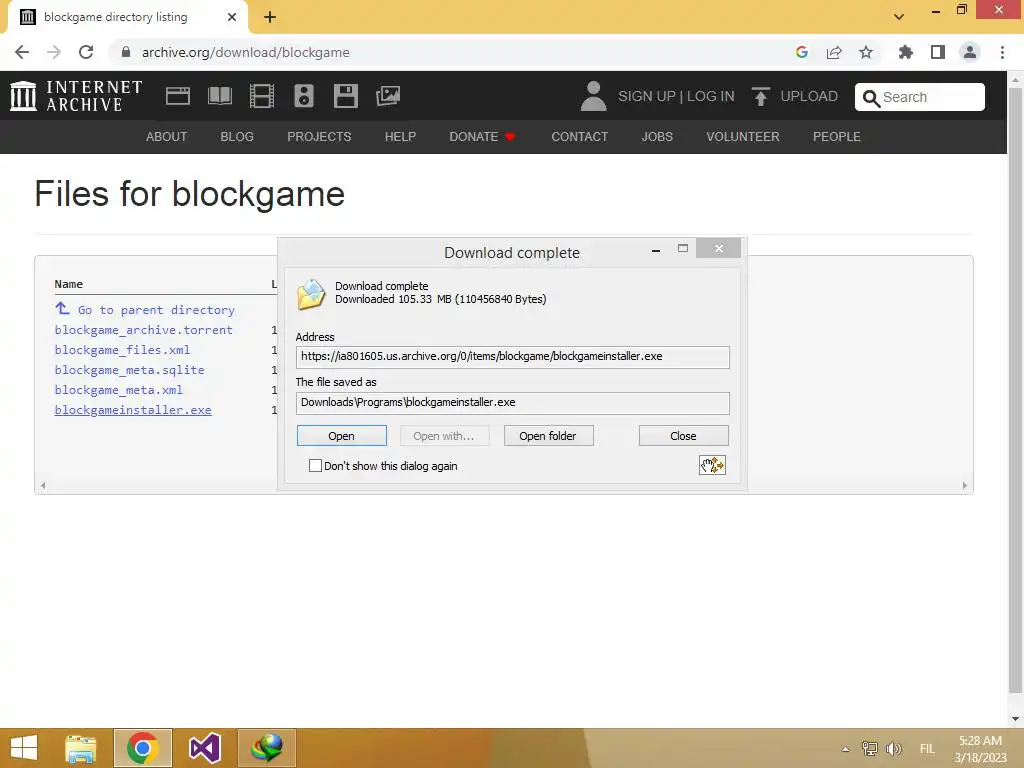The width and height of the screenshot is (1024, 768).
Task: Reload the page
Action: [x=86, y=52]
